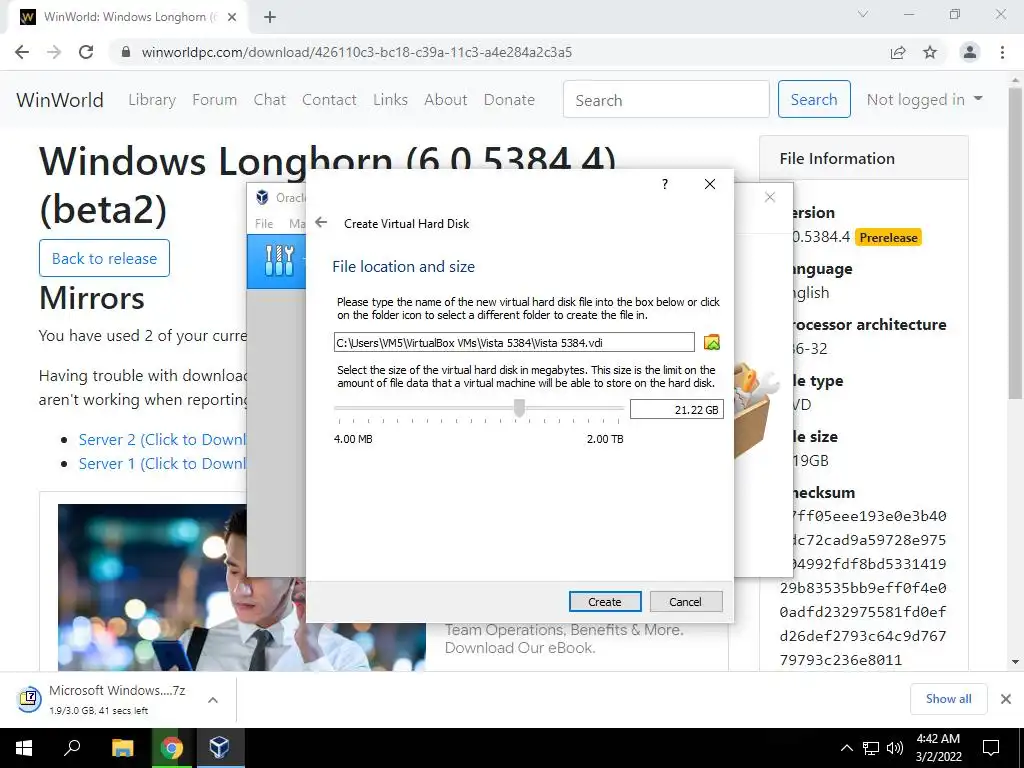Open the network icon in system tray
The width and height of the screenshot is (1024, 768).
871,748
